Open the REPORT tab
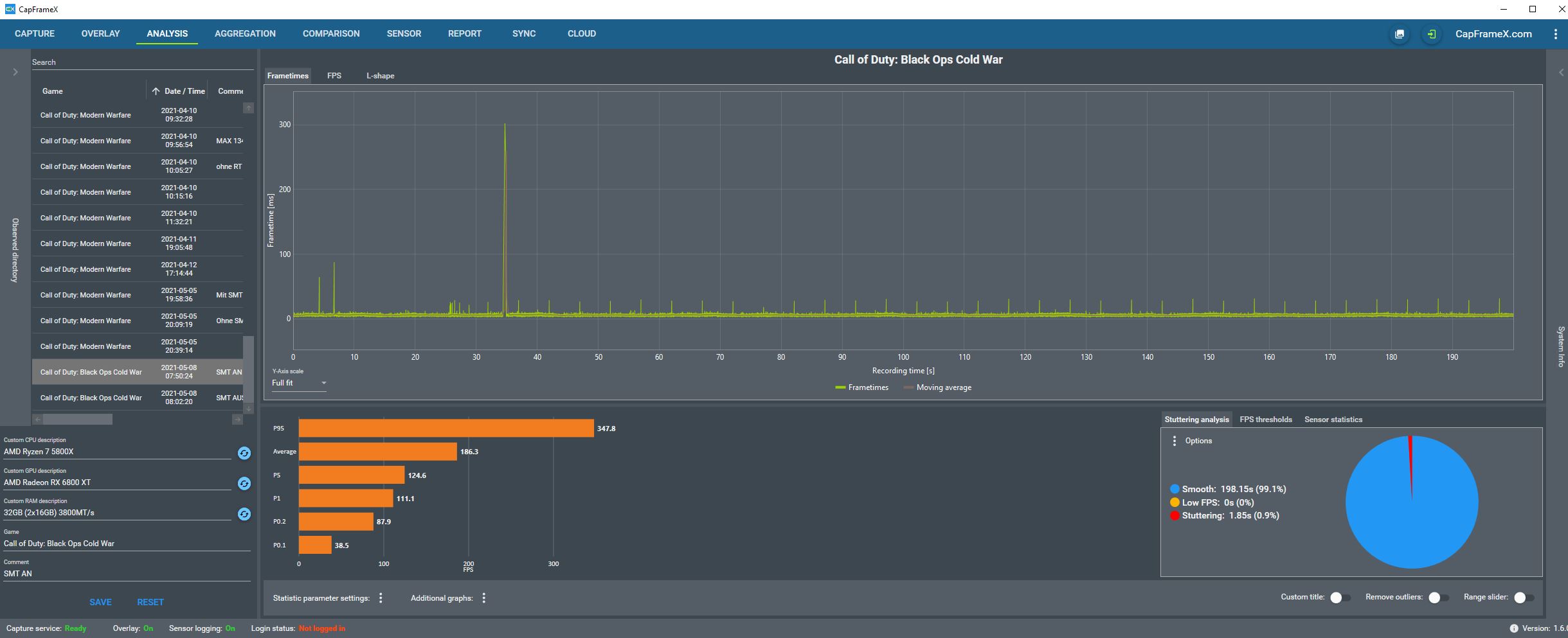 (x=465, y=33)
